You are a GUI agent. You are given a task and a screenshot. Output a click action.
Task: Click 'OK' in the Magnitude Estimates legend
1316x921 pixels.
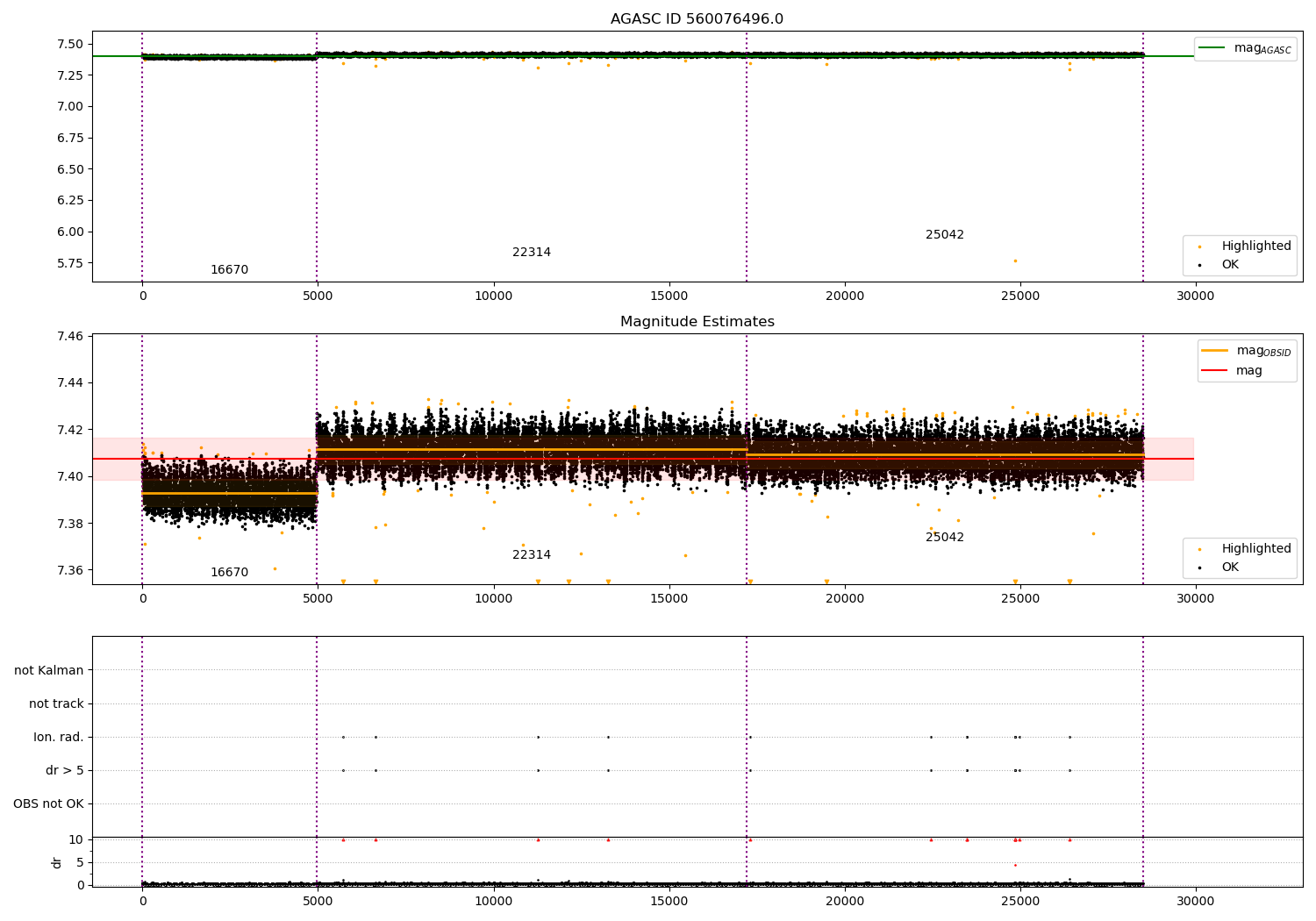[1218, 567]
